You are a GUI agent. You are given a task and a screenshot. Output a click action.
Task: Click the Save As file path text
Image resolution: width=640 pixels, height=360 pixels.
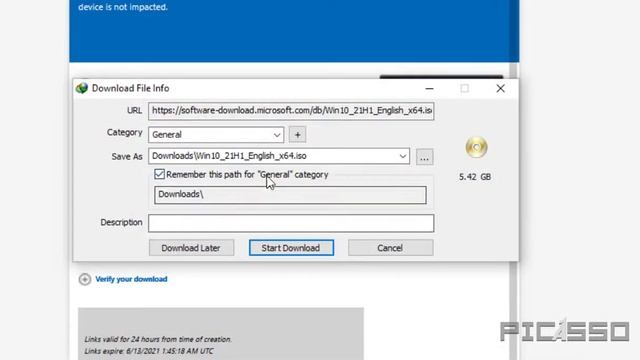229,156
